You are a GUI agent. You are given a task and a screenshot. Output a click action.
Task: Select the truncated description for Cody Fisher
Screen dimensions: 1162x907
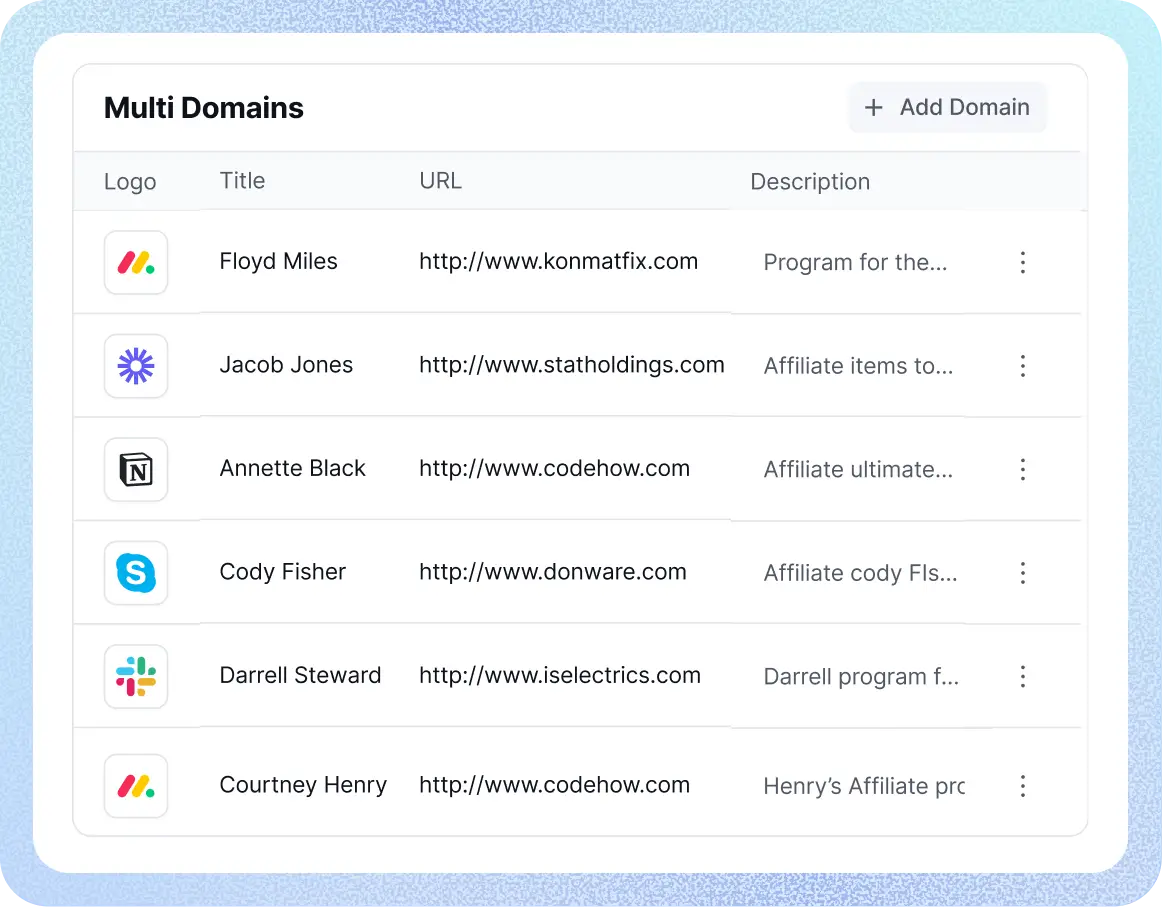click(860, 573)
